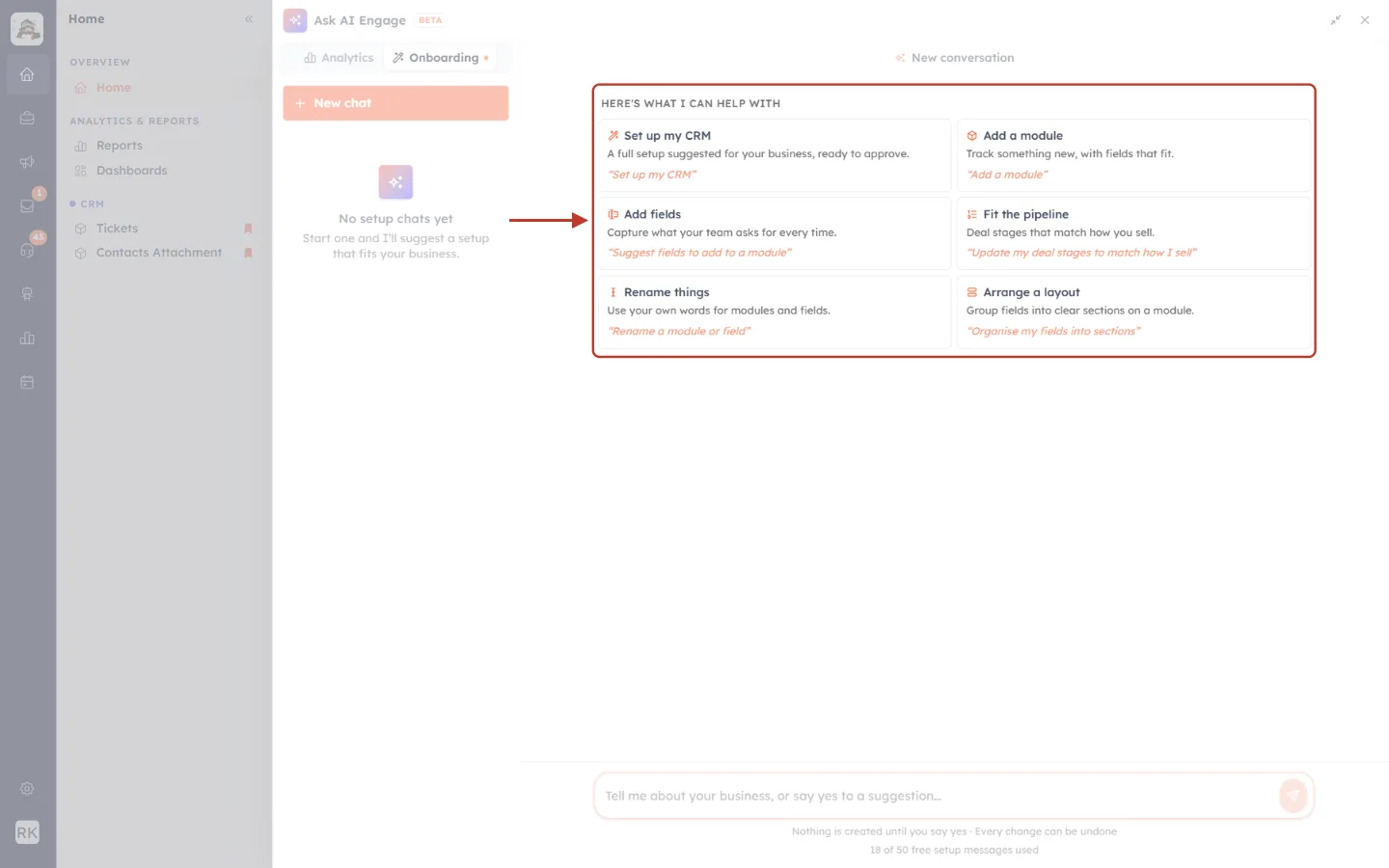Open the briefcase icon in the left rail
Image resolution: width=1389 pixels, height=868 pixels.
pyautogui.click(x=27, y=118)
